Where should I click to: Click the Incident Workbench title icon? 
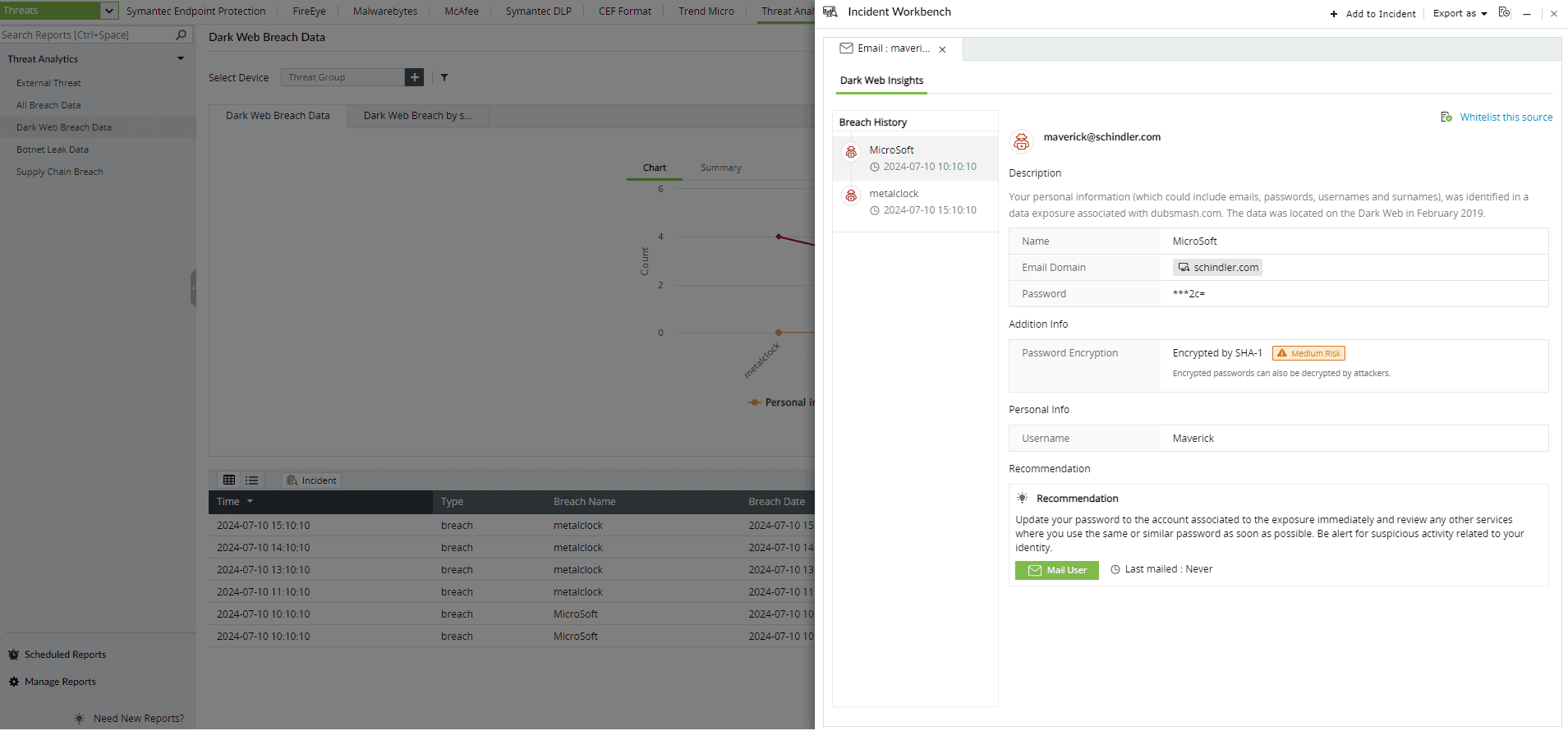830,11
